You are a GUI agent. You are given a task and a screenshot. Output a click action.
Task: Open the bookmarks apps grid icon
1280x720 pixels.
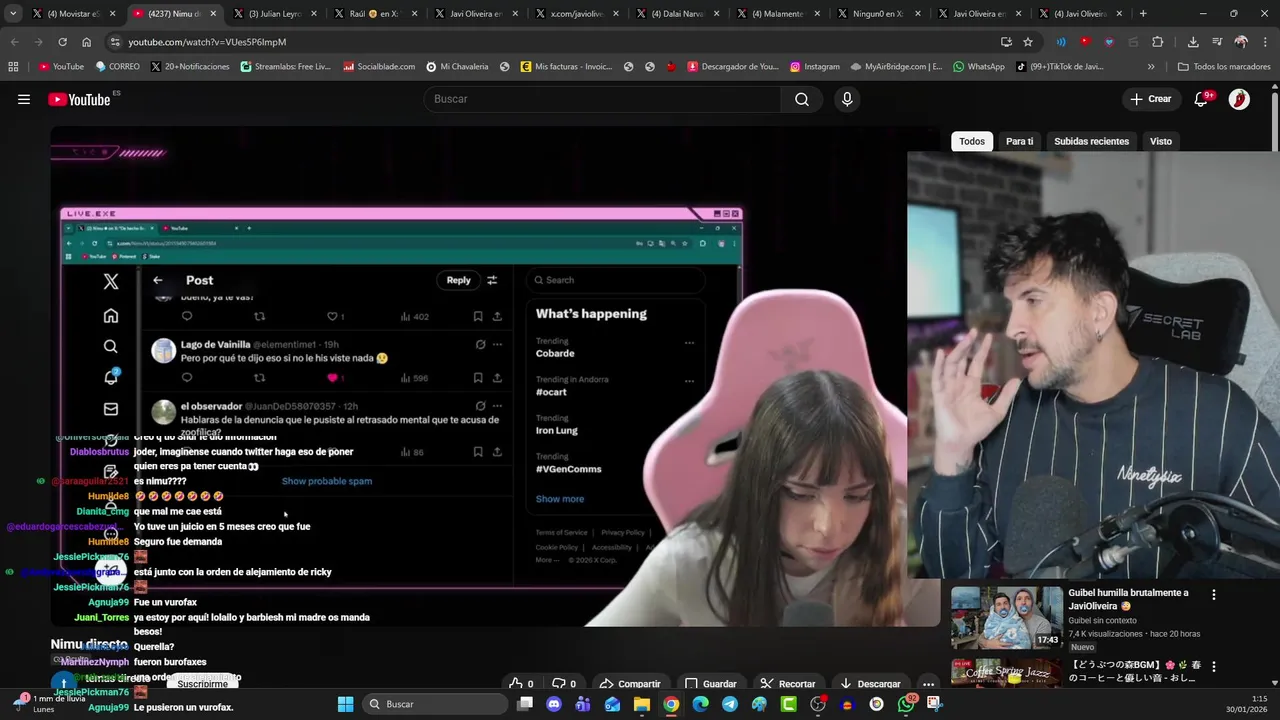pyautogui.click(x=13, y=67)
